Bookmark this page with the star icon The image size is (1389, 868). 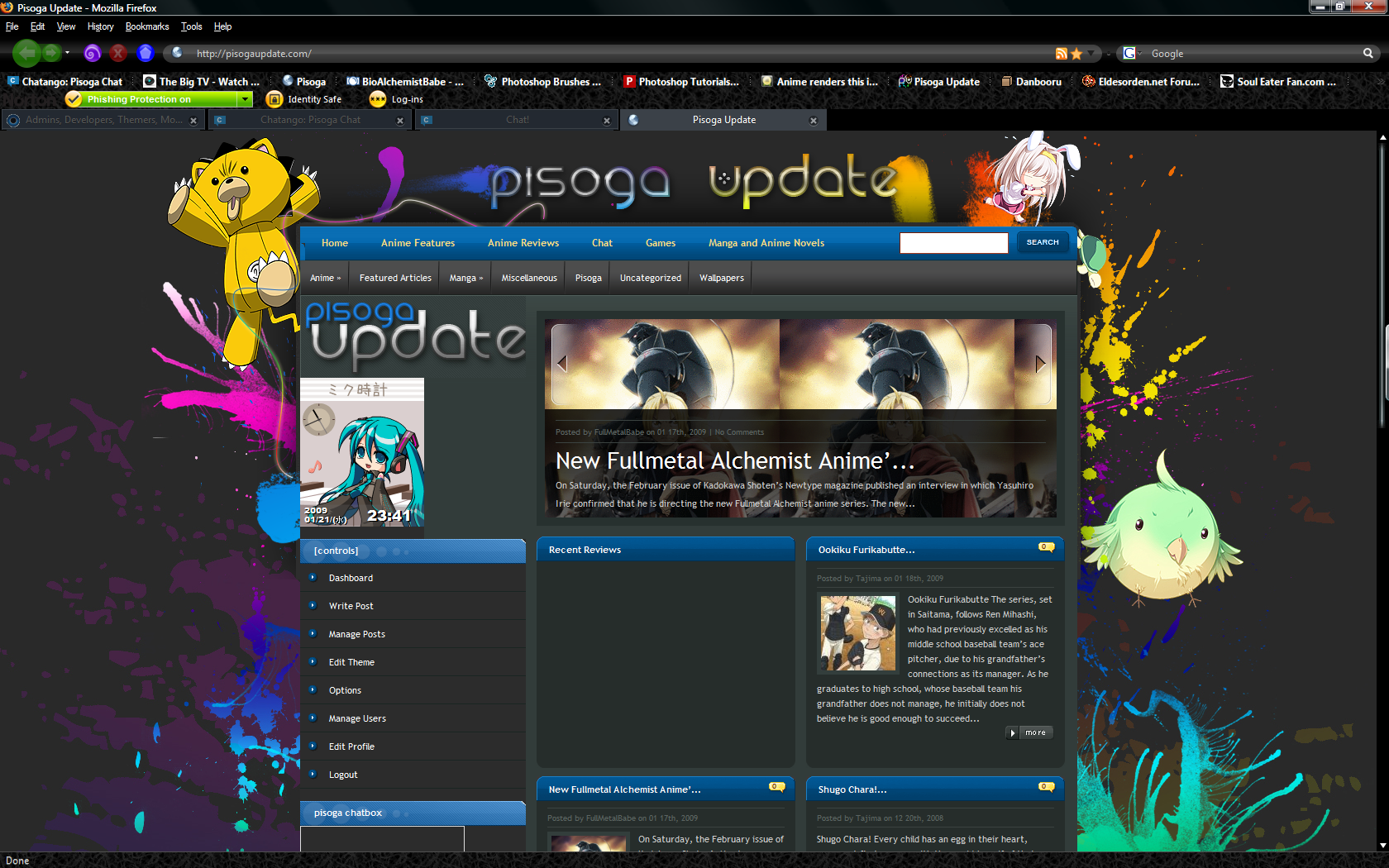(1076, 54)
